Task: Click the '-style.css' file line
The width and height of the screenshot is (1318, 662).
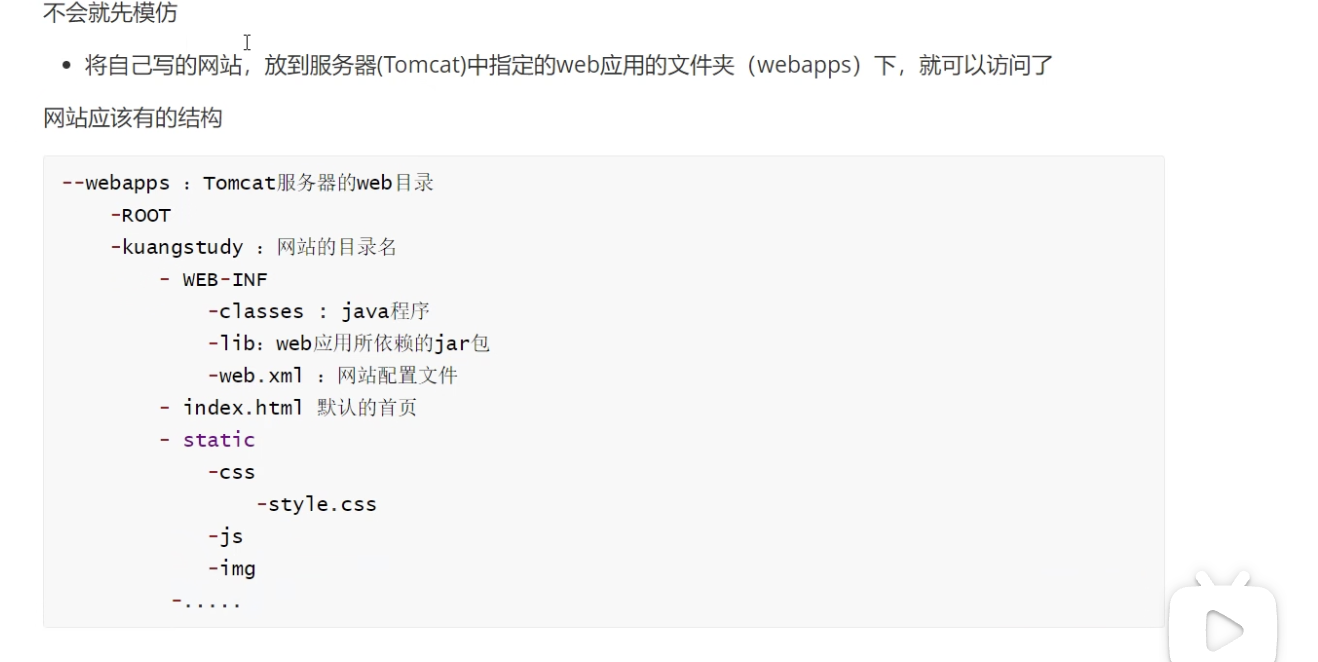Action: point(317,504)
